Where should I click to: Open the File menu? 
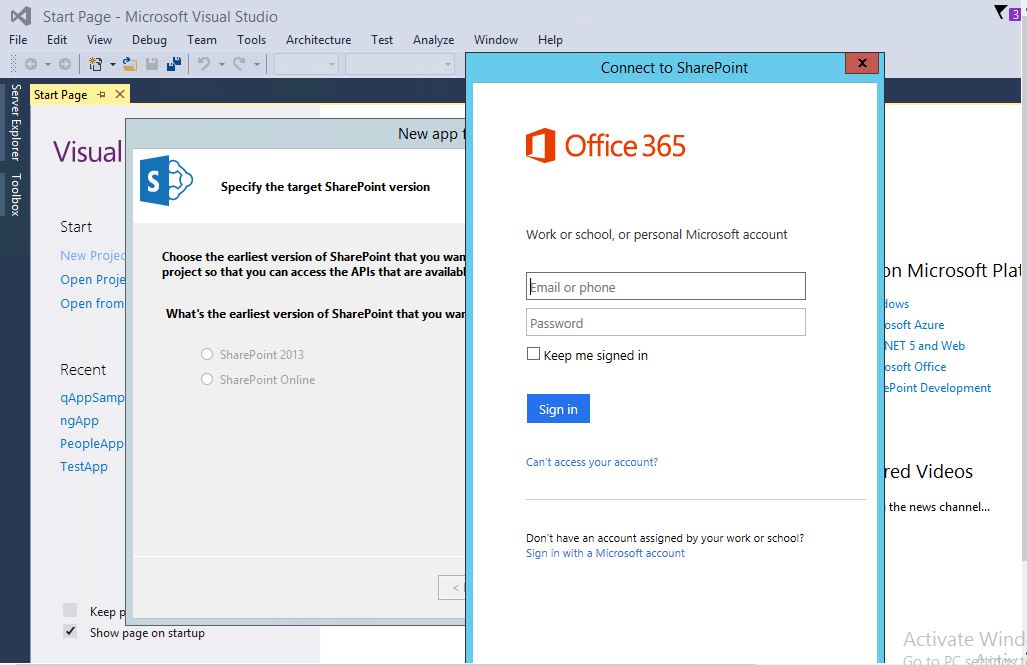tap(18, 40)
